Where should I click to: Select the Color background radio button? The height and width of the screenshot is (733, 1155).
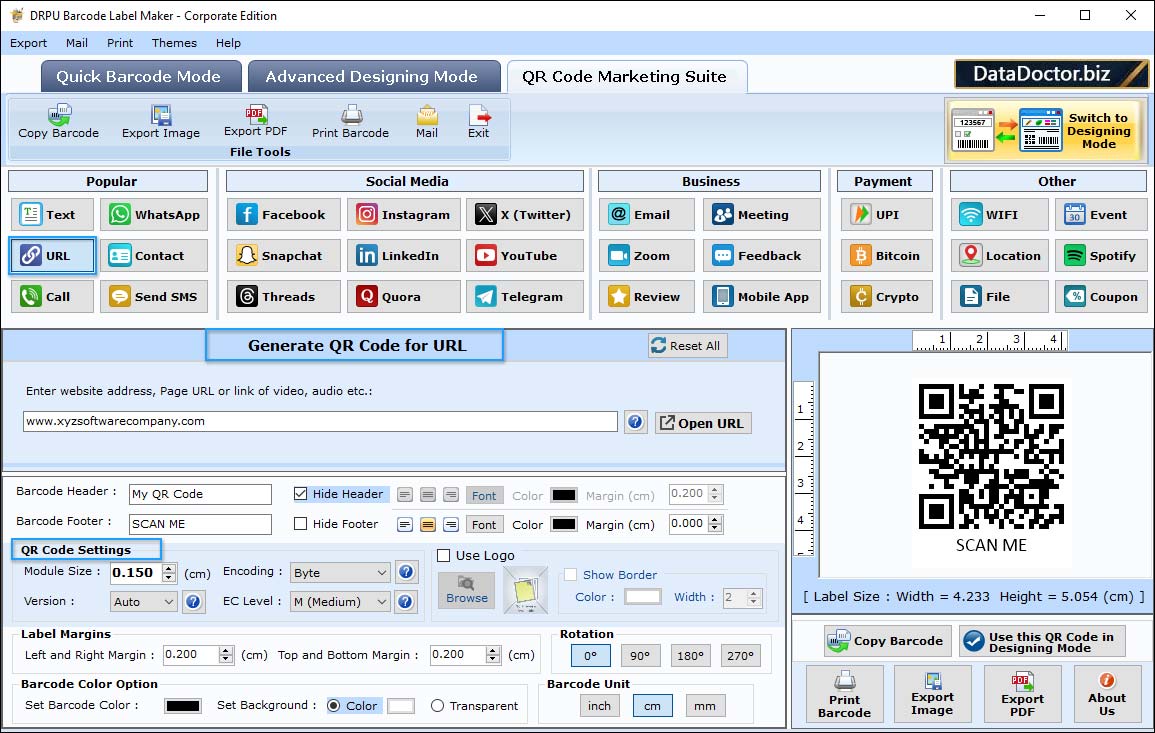(334, 706)
